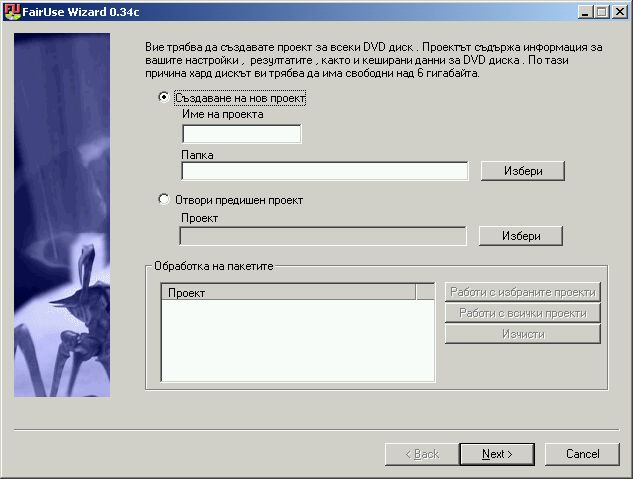Image resolution: width=633 pixels, height=479 pixels.
Task: Click the 'Работи с всички проекти' button
Action: 523,313
